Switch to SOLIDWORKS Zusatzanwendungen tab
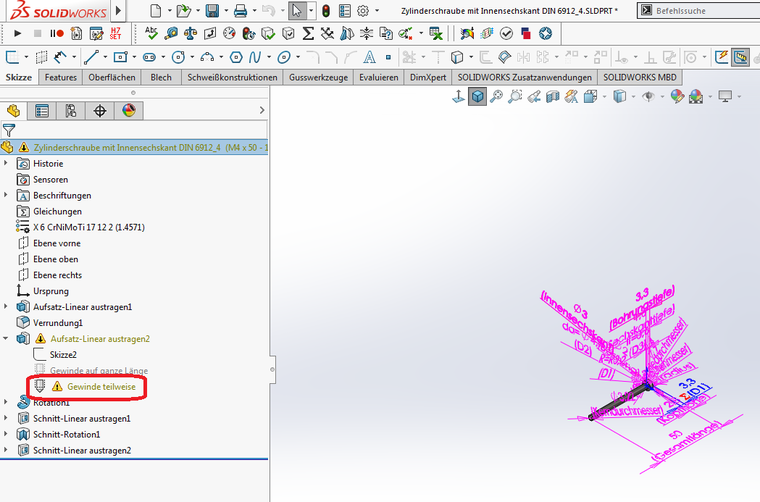 [524, 77]
